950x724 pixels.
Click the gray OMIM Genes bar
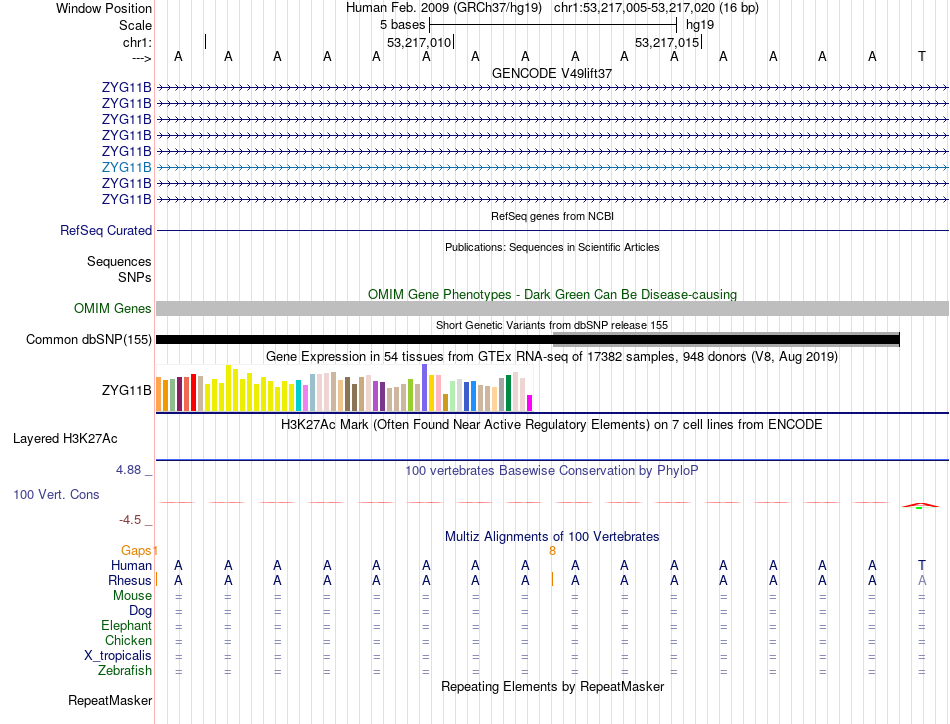pyautogui.click(x=552, y=308)
